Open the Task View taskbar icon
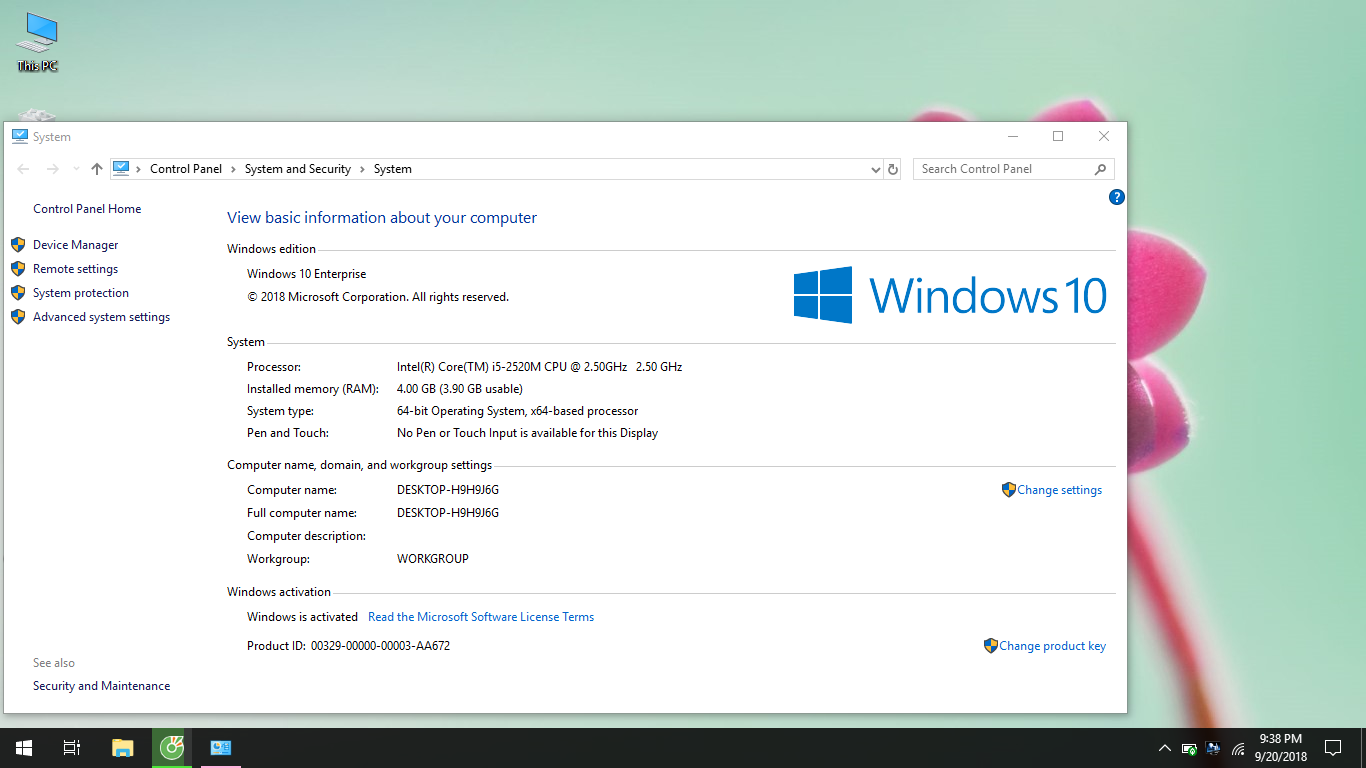This screenshot has width=1366, height=768. click(71, 748)
